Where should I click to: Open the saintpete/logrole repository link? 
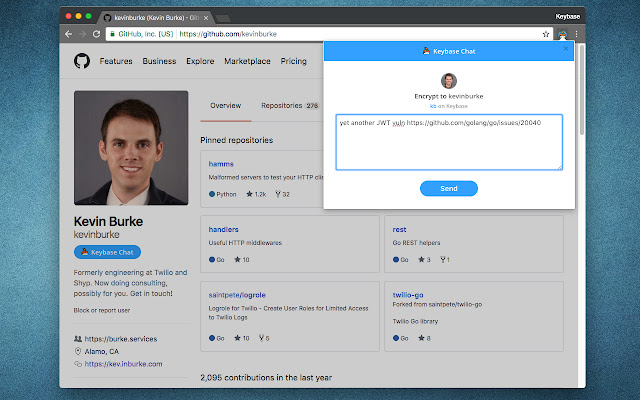[x=237, y=295]
